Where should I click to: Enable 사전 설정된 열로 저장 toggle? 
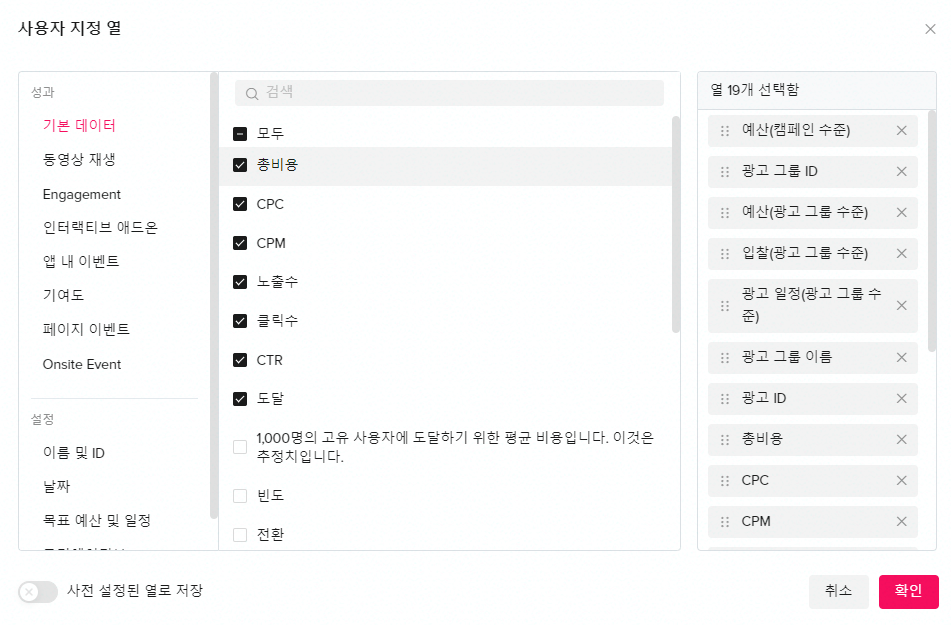[x=38, y=591]
